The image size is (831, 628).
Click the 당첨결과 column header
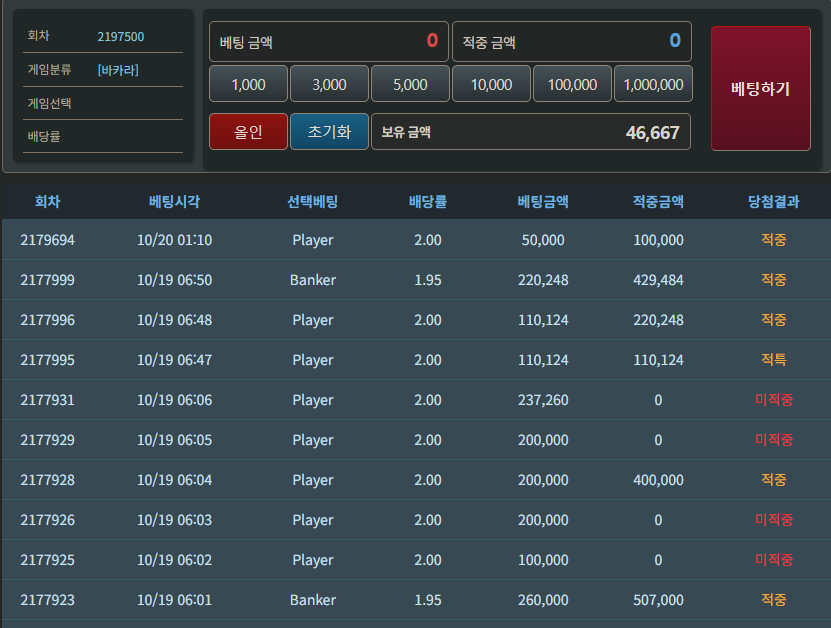(x=774, y=201)
